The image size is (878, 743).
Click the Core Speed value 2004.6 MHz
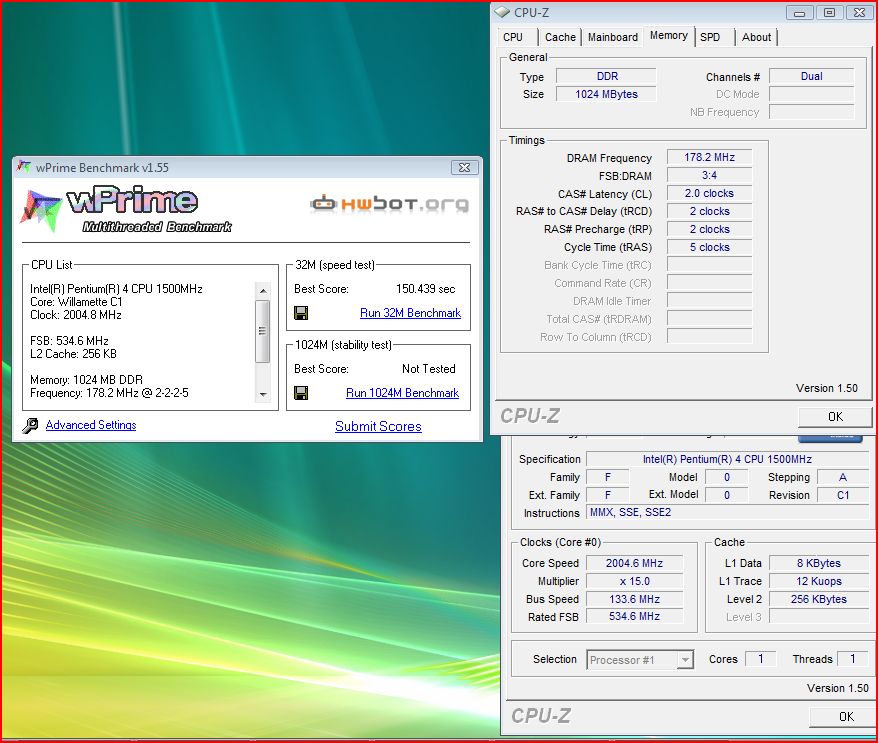click(634, 563)
